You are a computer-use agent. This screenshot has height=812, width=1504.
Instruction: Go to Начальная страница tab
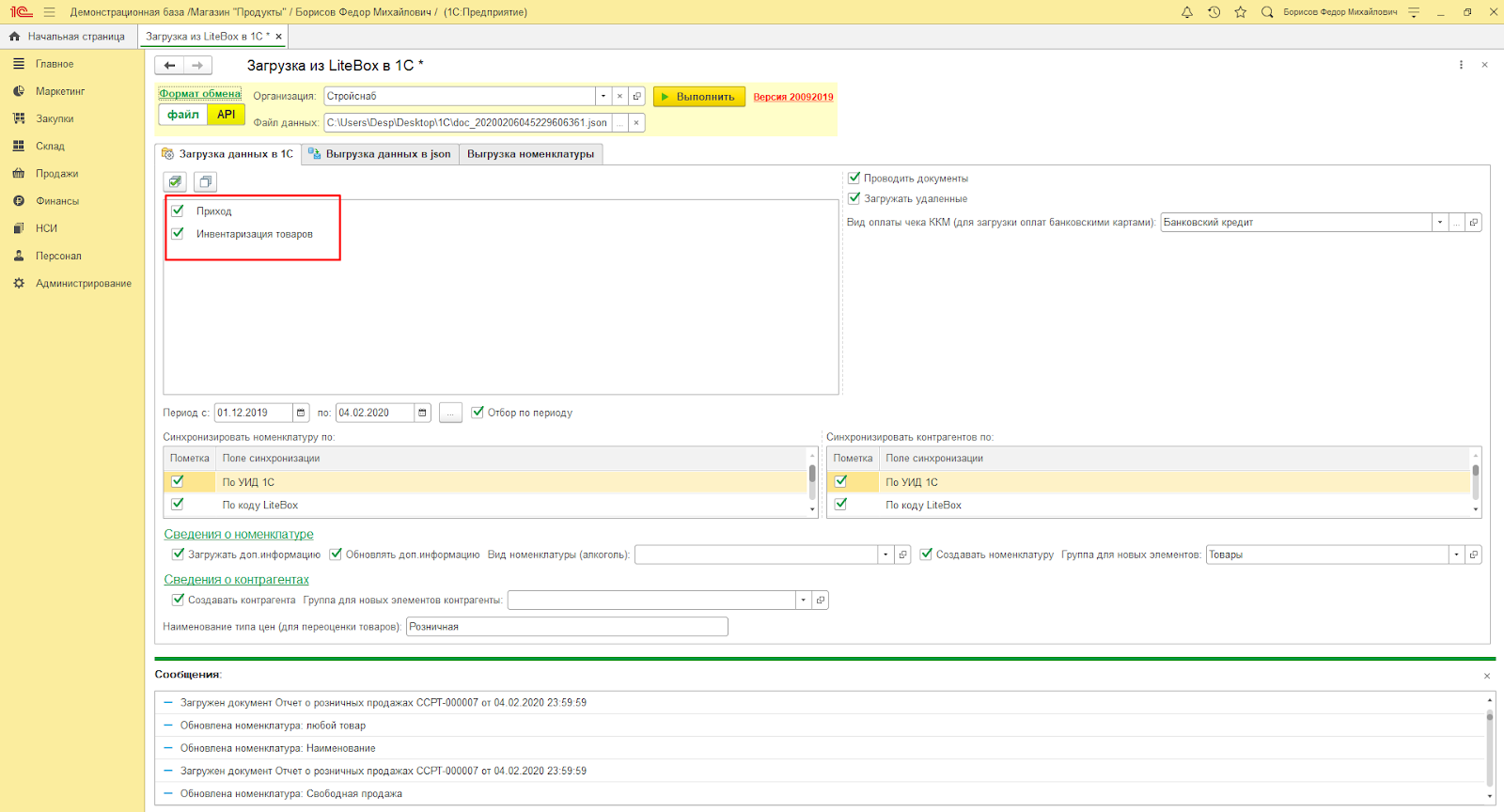point(69,37)
